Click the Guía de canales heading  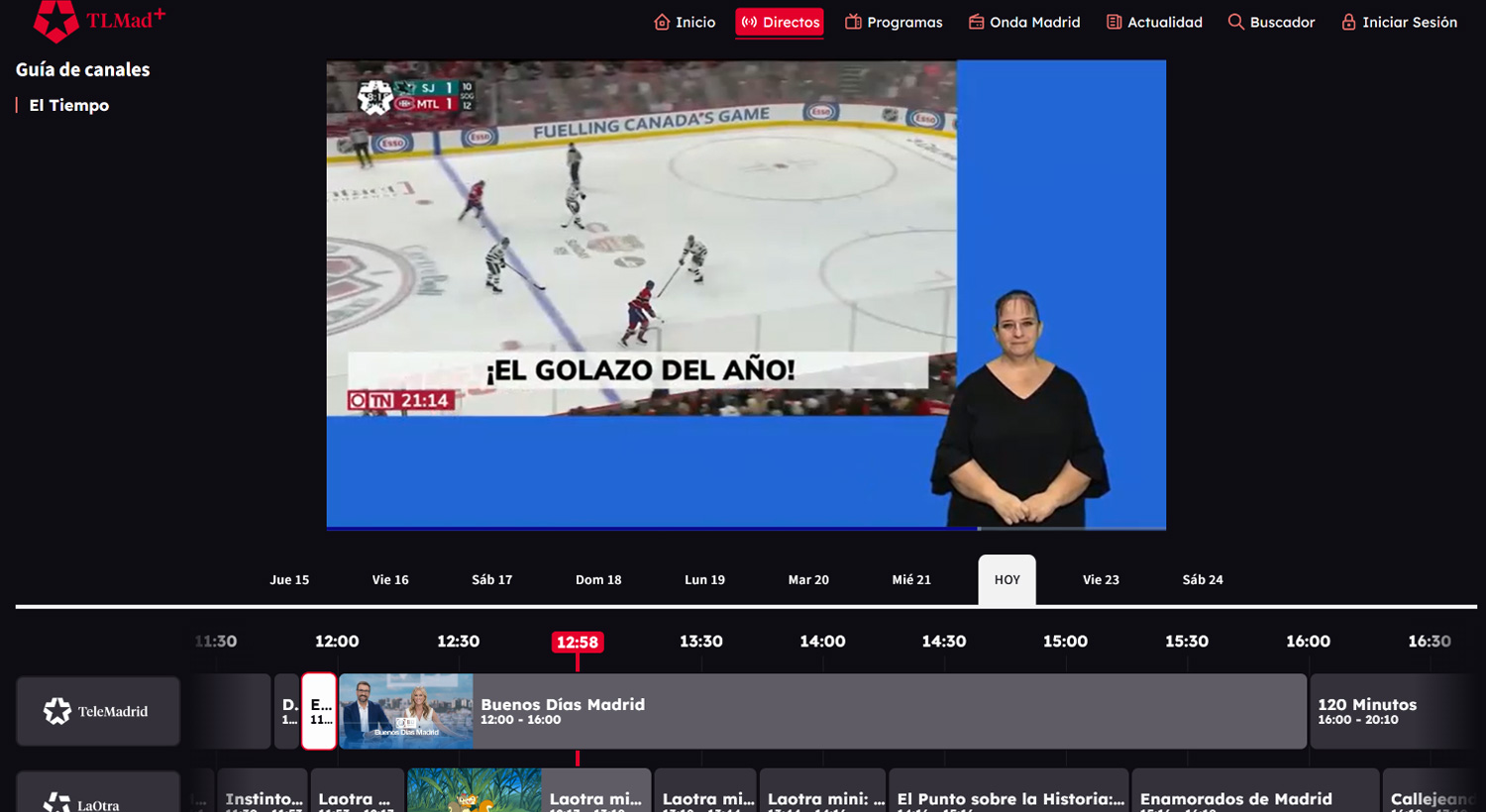(x=83, y=69)
